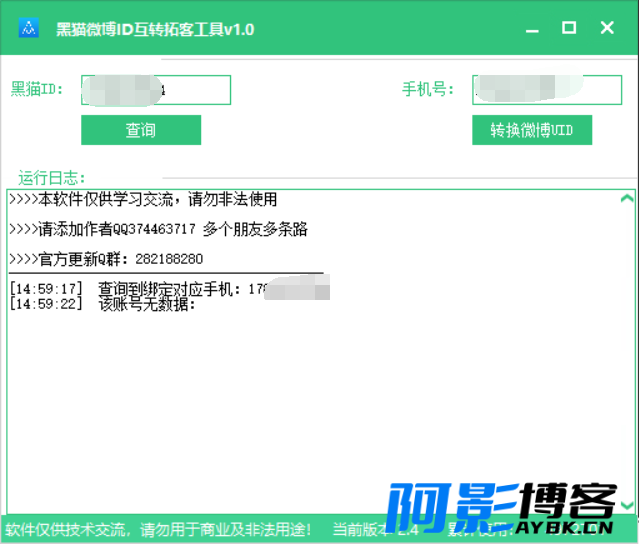
Task: Click the 手机号 label
Action: pos(428,89)
